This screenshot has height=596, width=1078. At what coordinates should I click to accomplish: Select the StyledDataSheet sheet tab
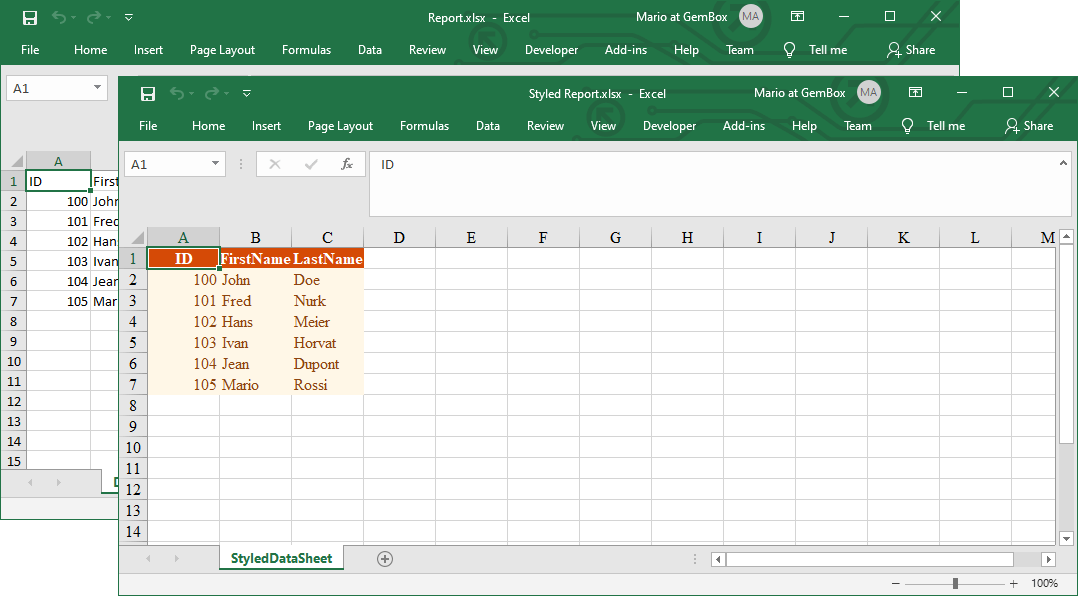pos(281,559)
